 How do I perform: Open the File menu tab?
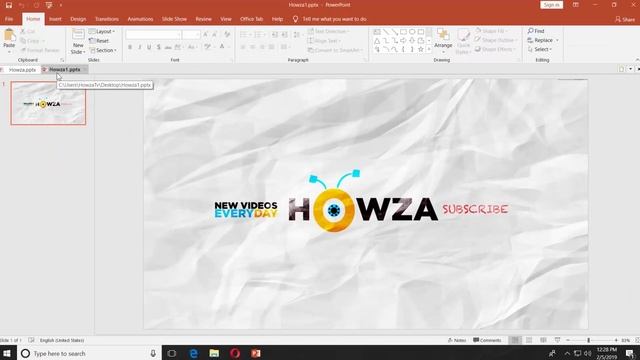click(x=9, y=19)
